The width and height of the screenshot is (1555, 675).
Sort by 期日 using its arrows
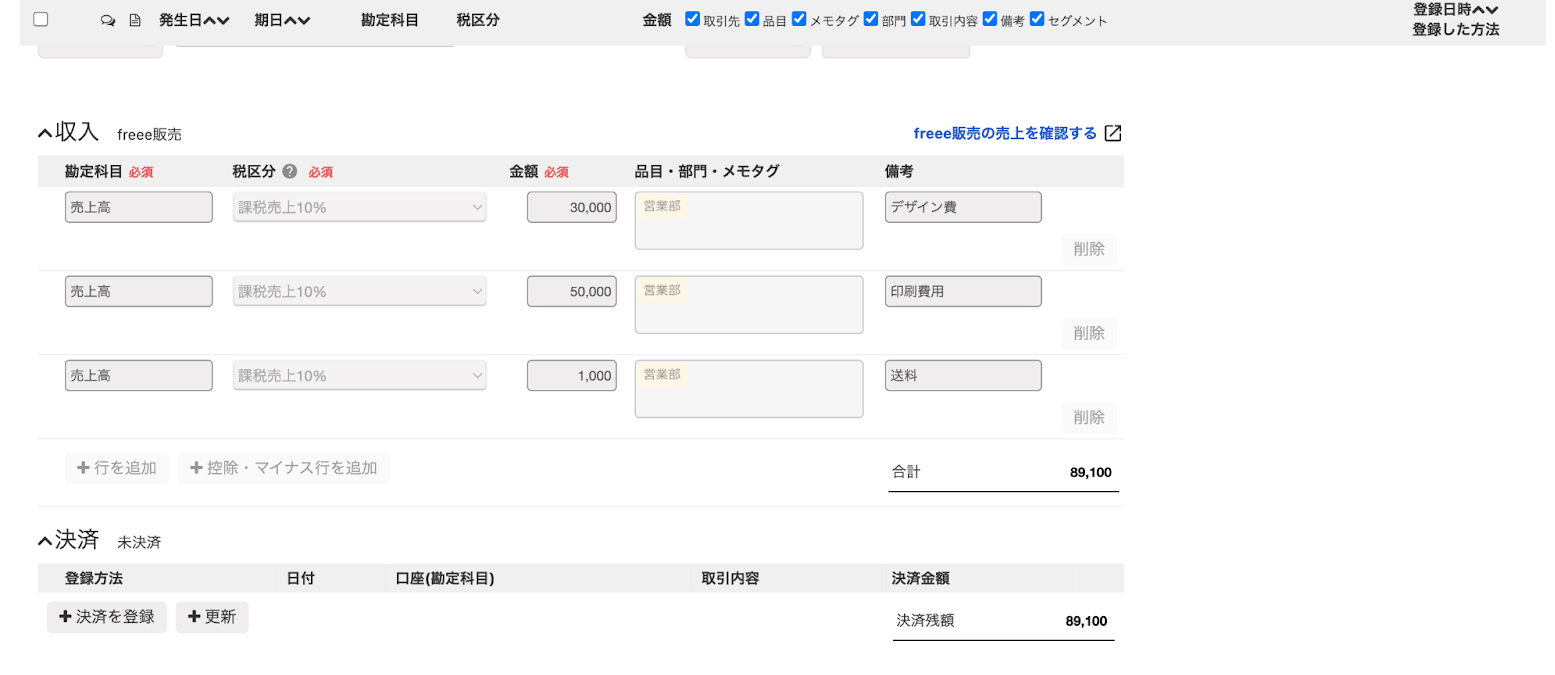[297, 20]
